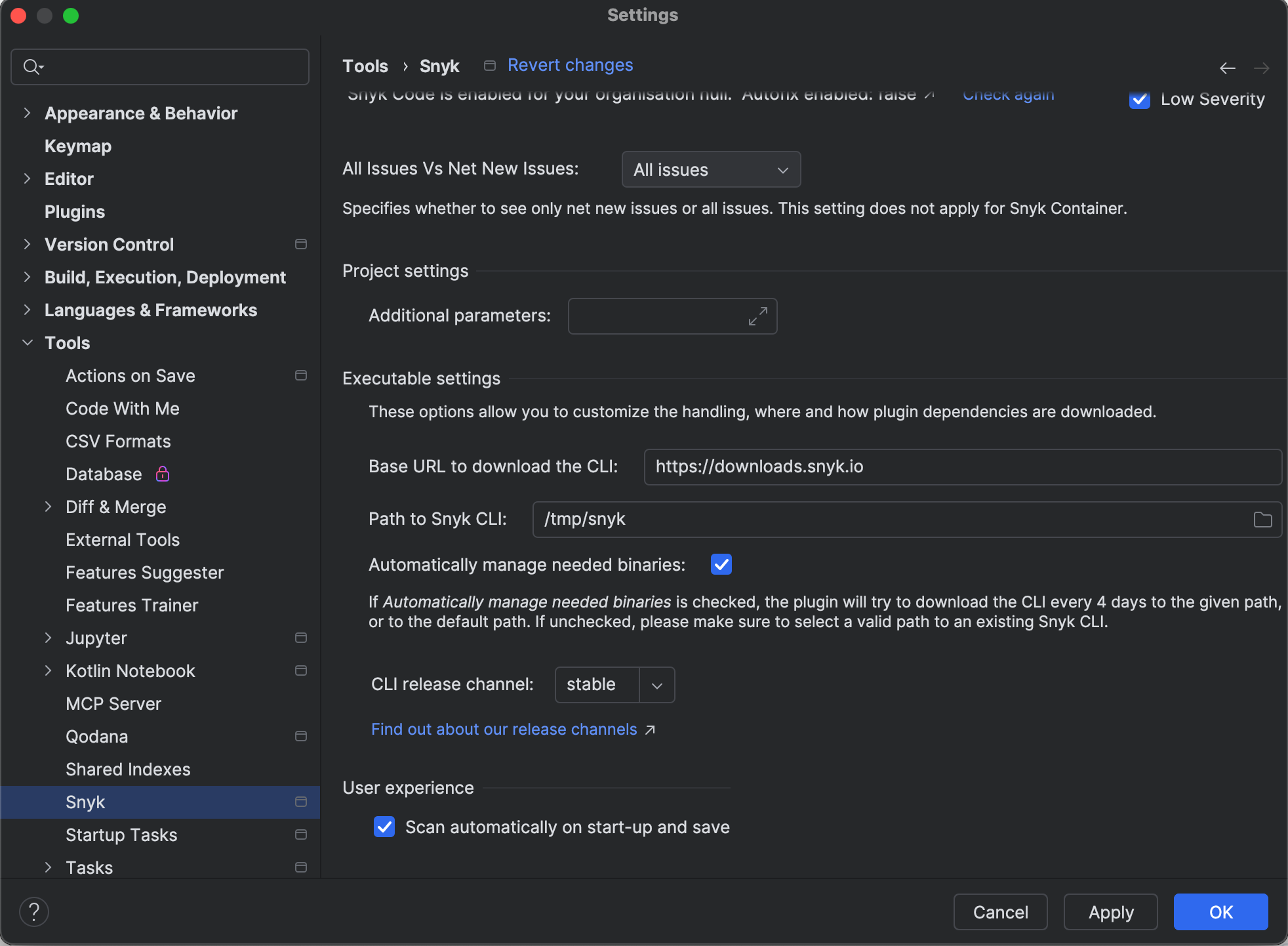Open Find out about our release channels link
This screenshot has width=1288, height=946.
(x=504, y=730)
